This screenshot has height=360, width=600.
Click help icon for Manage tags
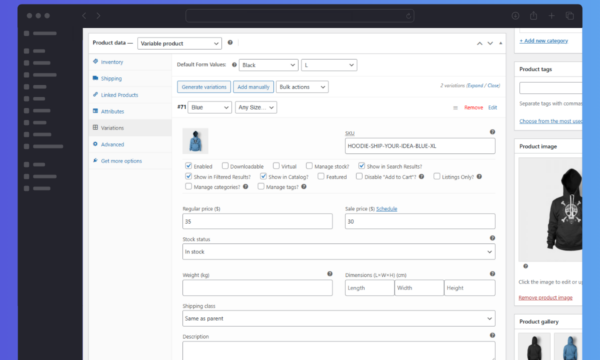click(x=303, y=187)
